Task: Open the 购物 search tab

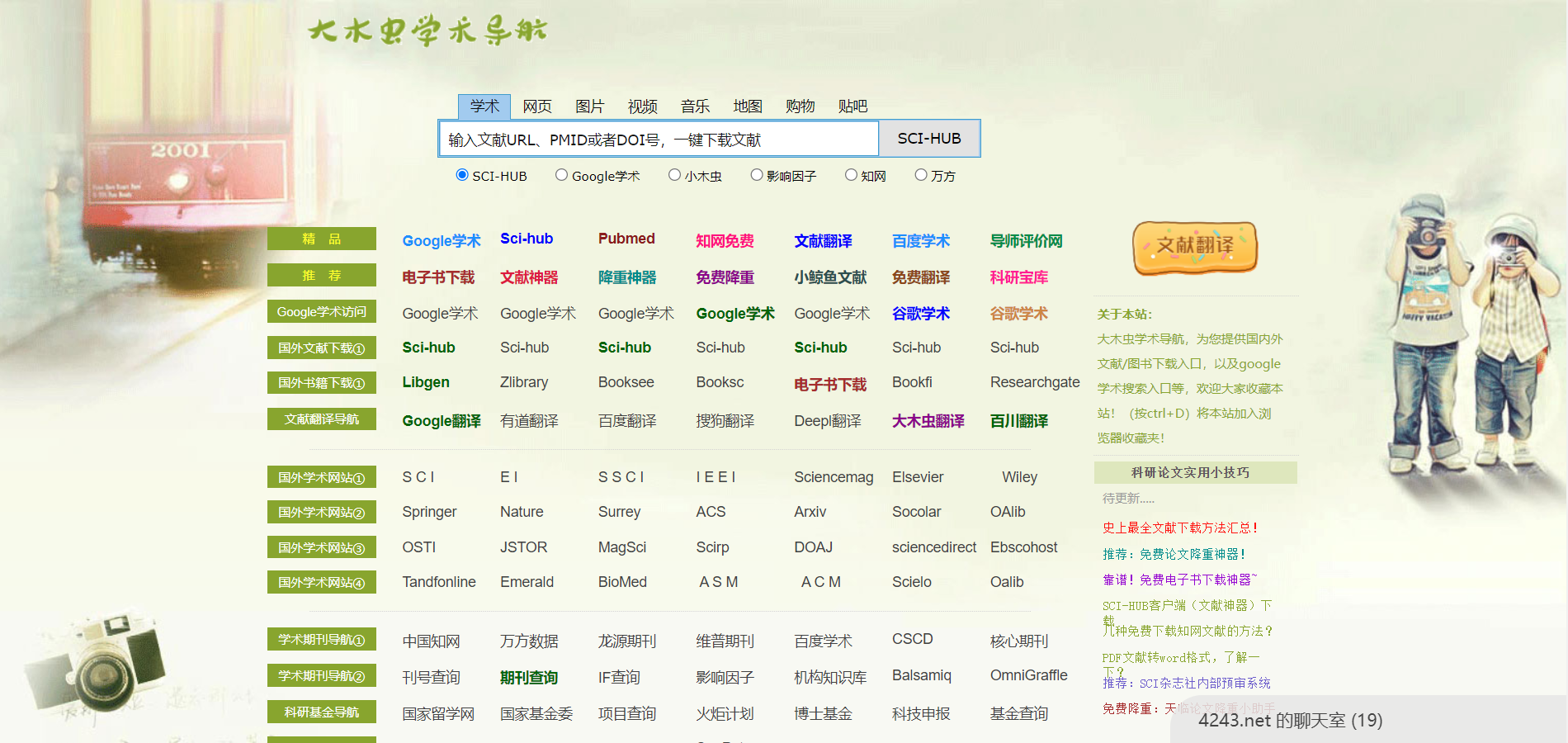Action: (801, 106)
